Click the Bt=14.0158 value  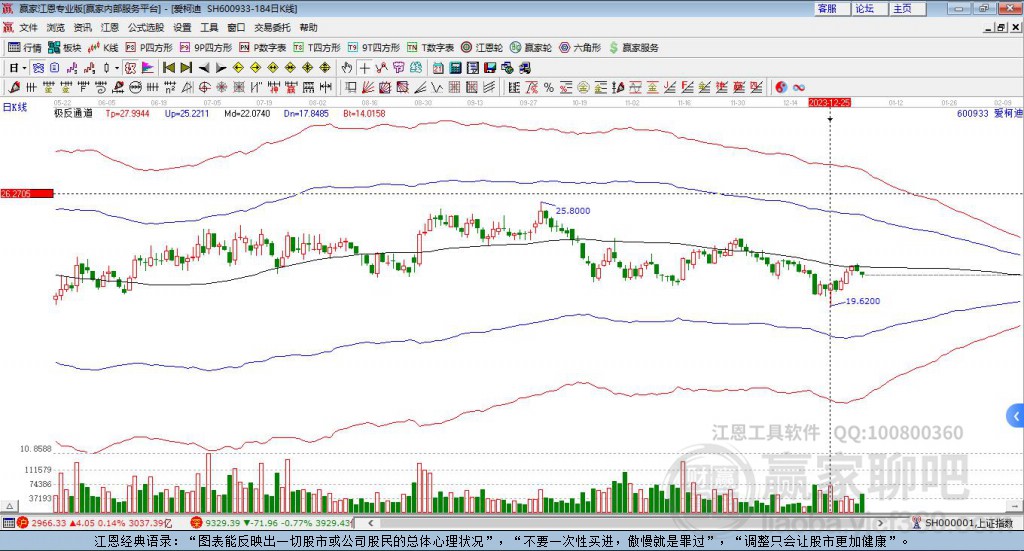[x=364, y=114]
